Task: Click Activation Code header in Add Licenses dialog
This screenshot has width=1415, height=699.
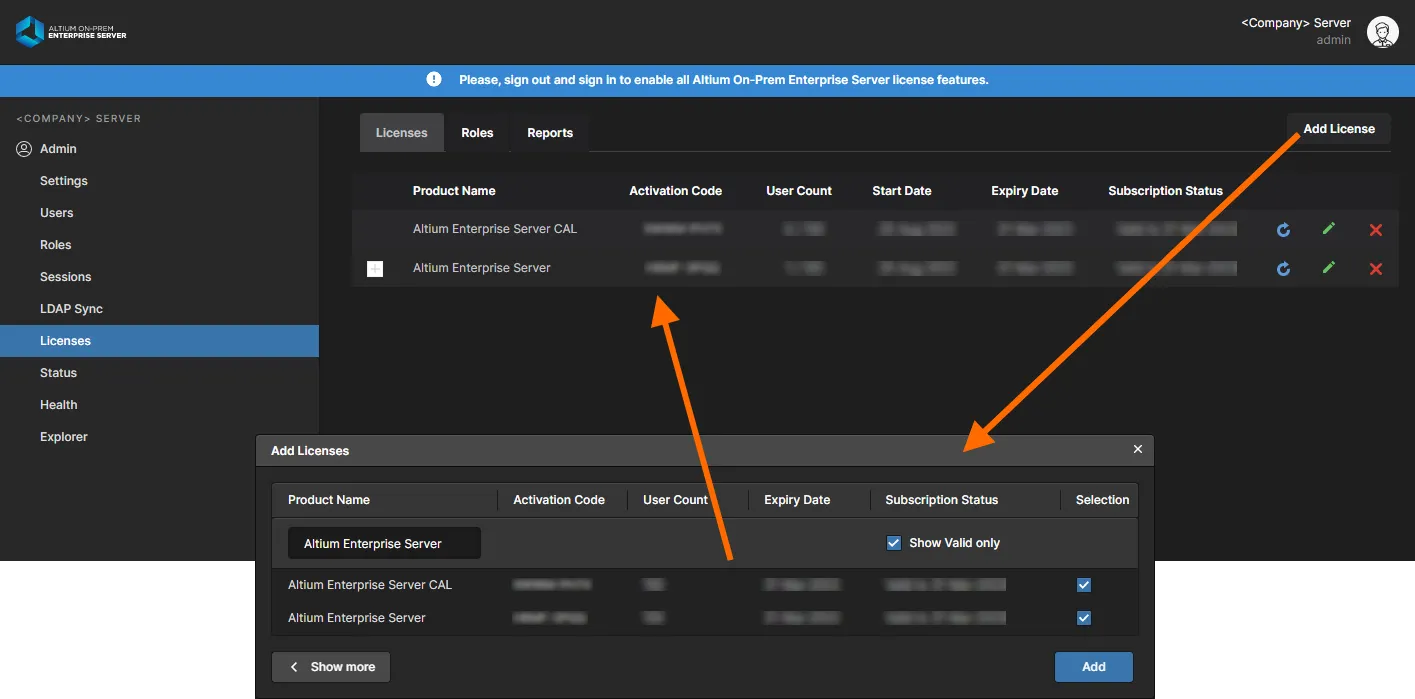Action: [x=559, y=500]
